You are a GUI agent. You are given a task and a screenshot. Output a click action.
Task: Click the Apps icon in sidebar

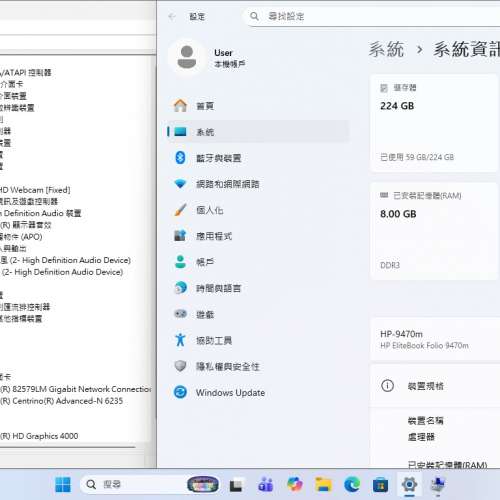pos(180,235)
